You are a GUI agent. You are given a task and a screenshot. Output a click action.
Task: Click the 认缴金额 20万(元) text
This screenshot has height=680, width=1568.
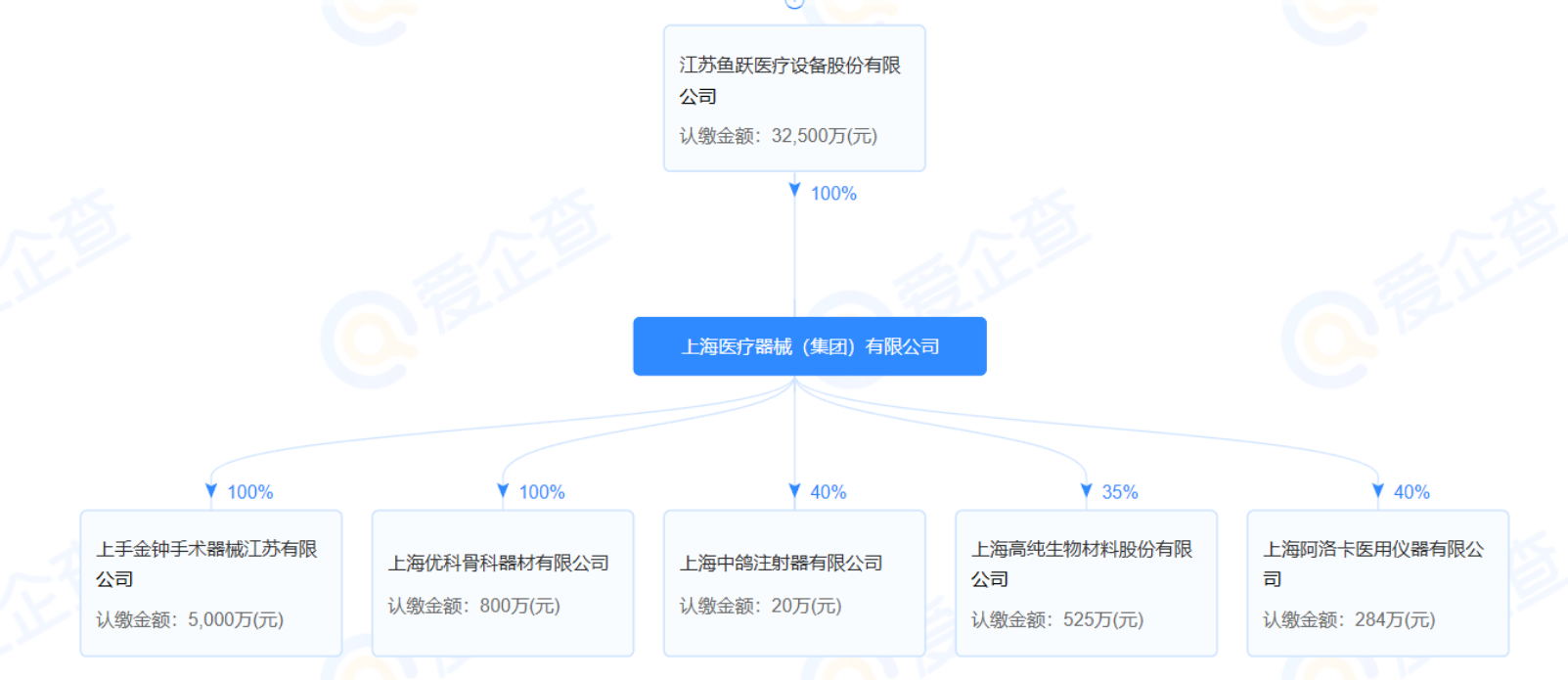click(x=761, y=606)
